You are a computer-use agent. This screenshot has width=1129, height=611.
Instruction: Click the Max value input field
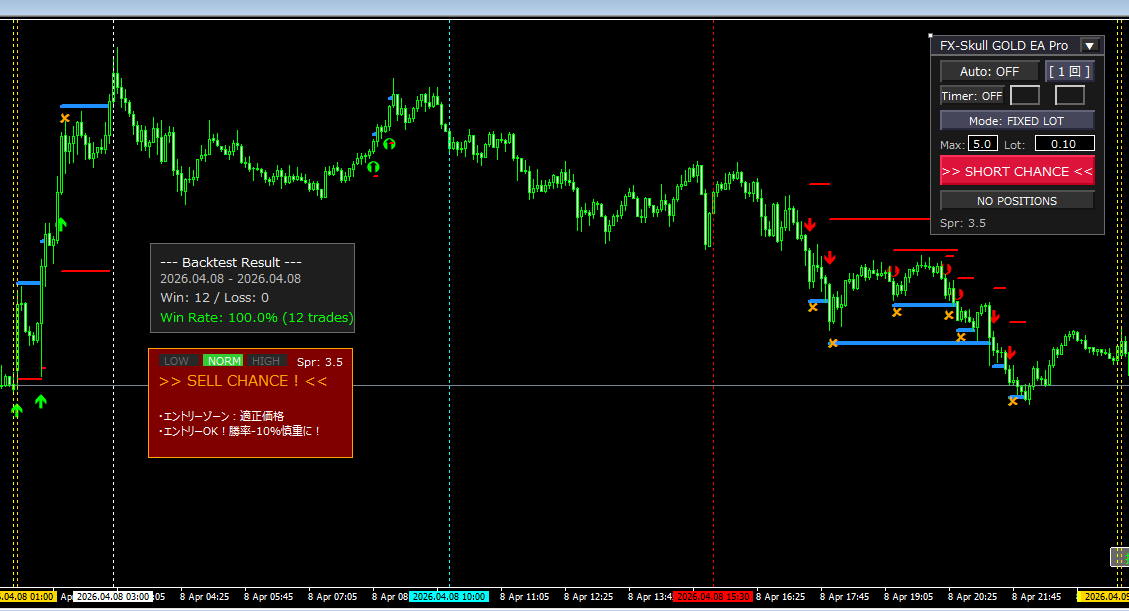980,144
